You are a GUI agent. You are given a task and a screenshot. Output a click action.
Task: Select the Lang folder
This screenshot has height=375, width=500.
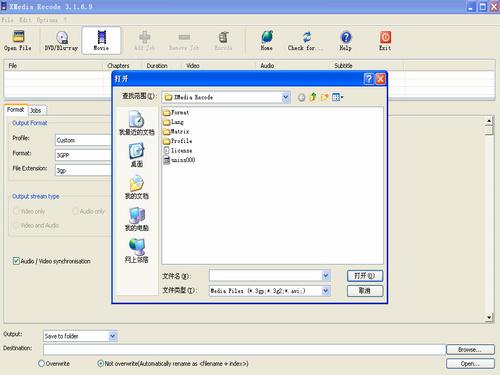(x=173, y=122)
